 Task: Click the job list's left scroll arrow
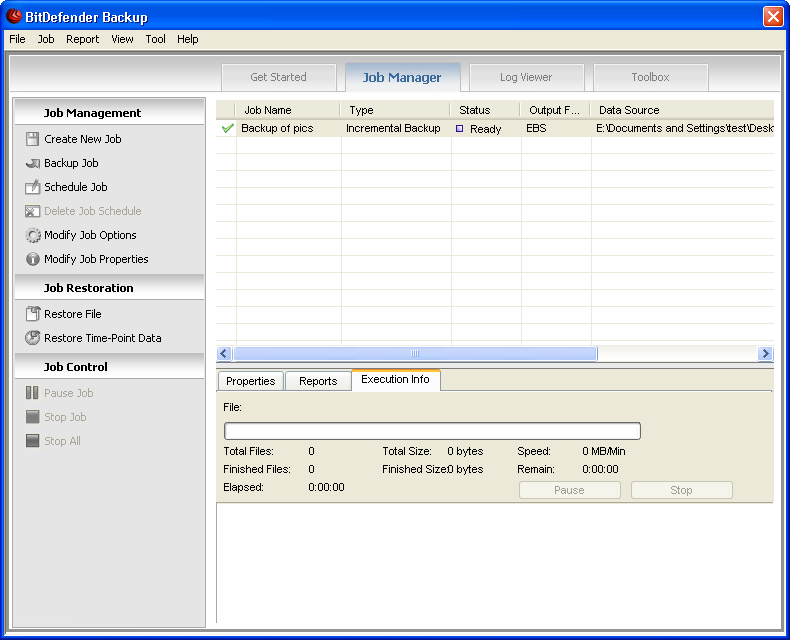click(x=224, y=354)
